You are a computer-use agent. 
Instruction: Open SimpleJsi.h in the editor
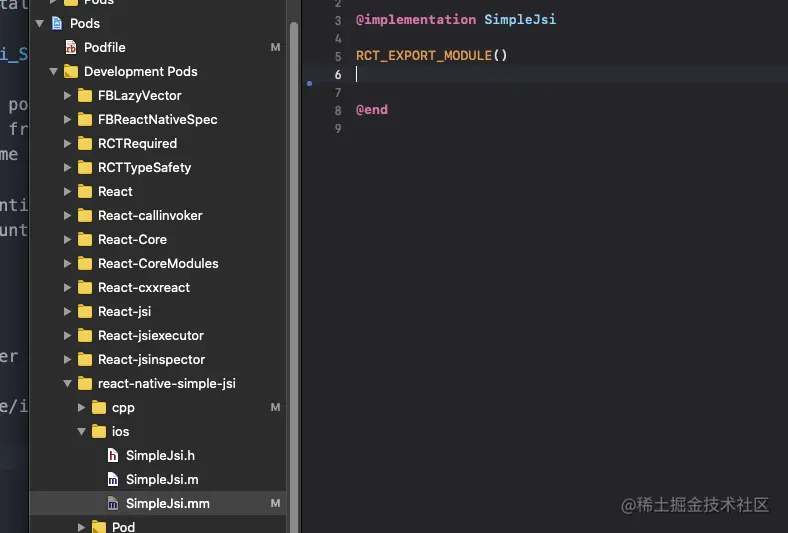160,456
